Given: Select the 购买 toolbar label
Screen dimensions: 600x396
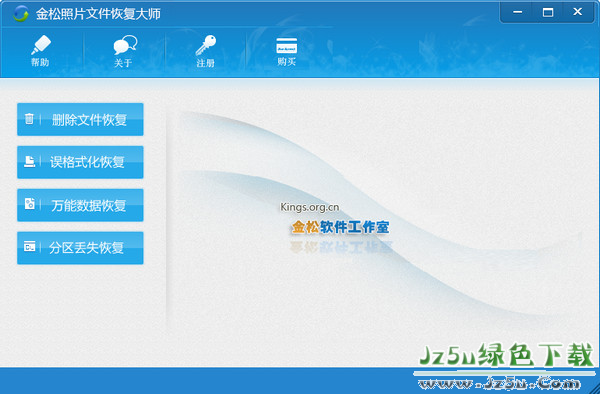Looking at the screenshot, I should 287,62.
